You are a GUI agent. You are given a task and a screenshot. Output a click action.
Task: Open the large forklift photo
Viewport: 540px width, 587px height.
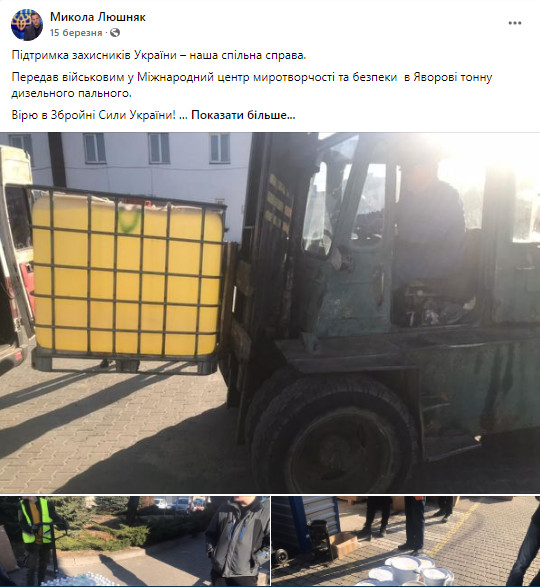[x=270, y=313]
